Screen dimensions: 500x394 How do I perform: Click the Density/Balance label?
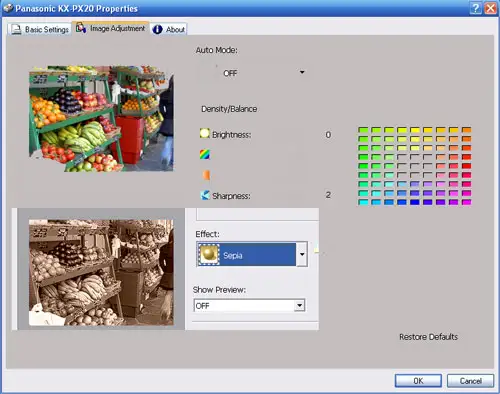point(229,109)
